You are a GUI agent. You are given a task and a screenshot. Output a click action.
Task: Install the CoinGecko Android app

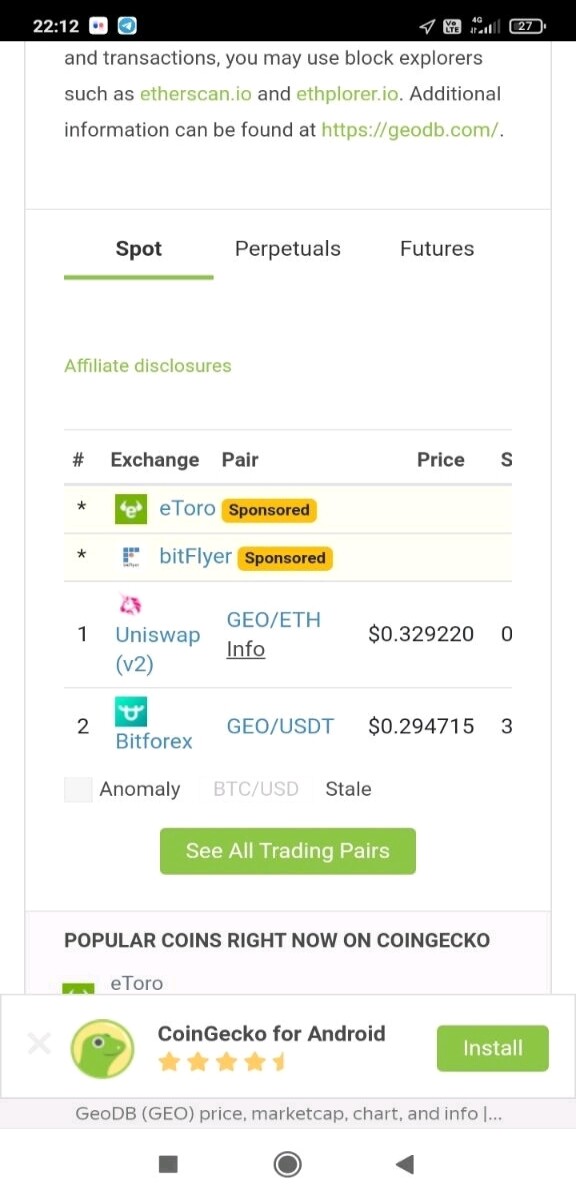click(493, 1048)
